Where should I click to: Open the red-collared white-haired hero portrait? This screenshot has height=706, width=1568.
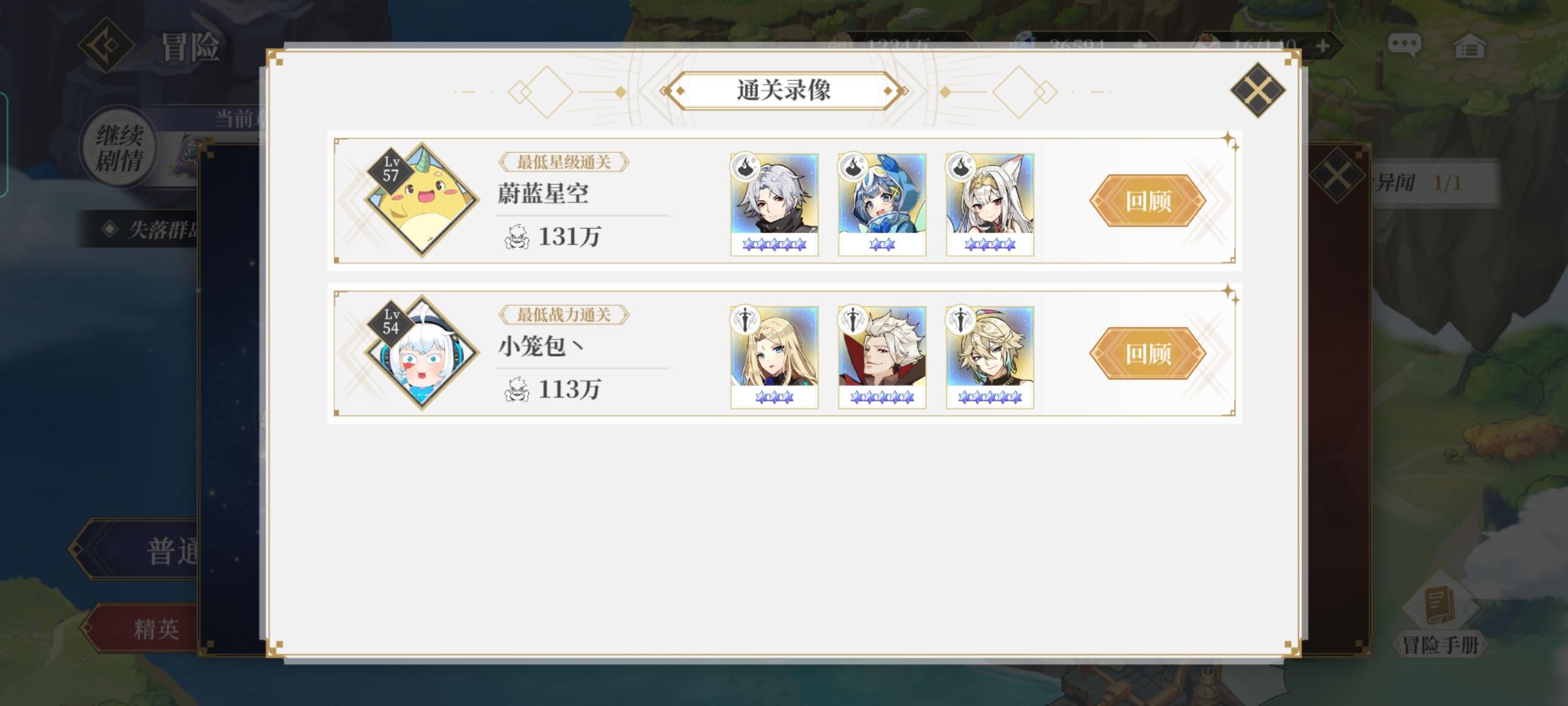click(882, 358)
